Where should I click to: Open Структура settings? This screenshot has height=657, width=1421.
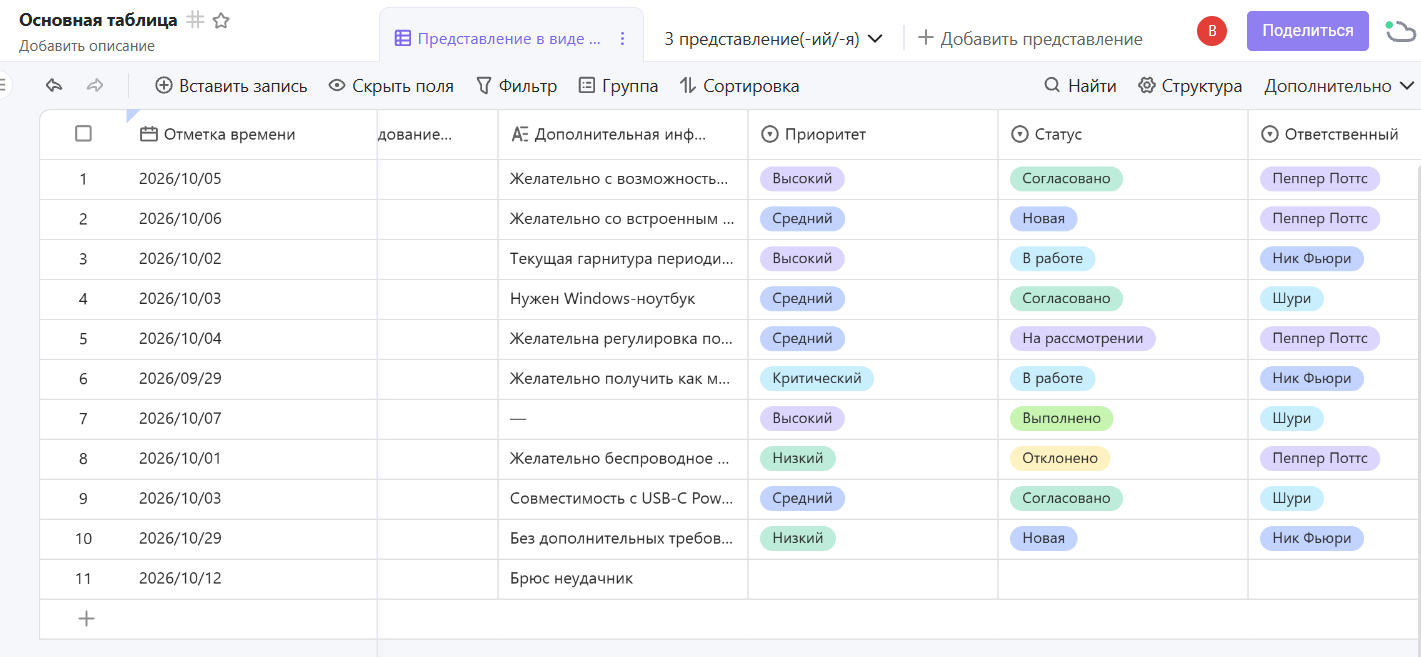click(x=1190, y=86)
